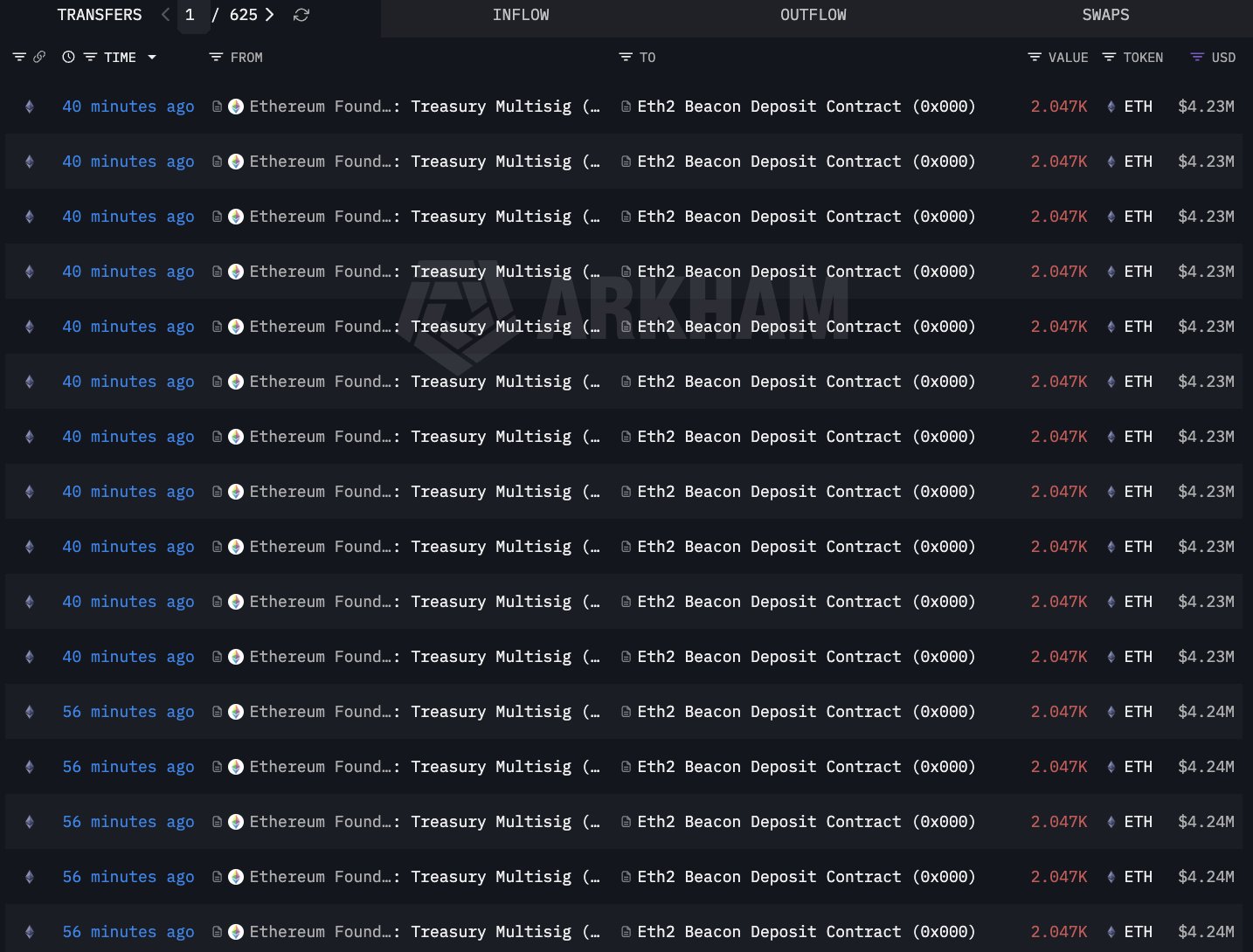The width and height of the screenshot is (1253, 952).
Task: Click the transaction link filter icon
Action: pos(39,57)
